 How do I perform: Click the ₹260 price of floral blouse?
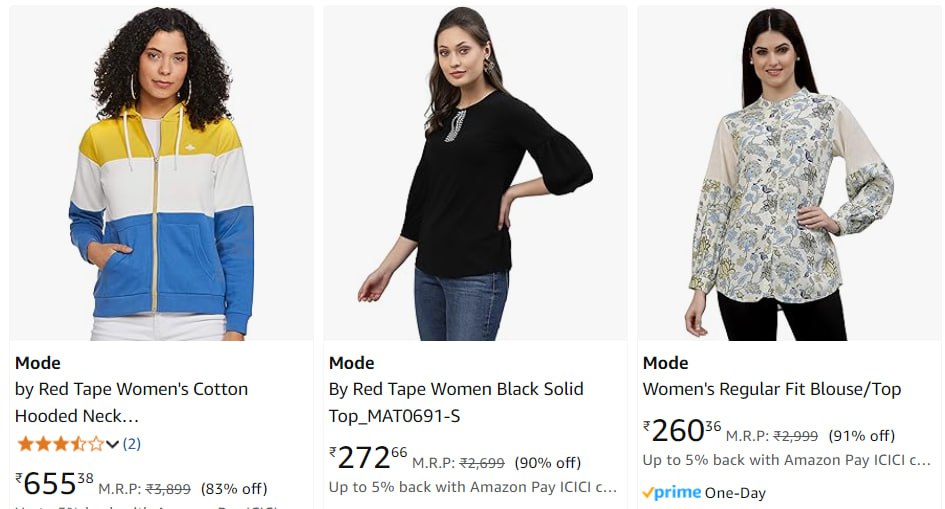(682, 431)
